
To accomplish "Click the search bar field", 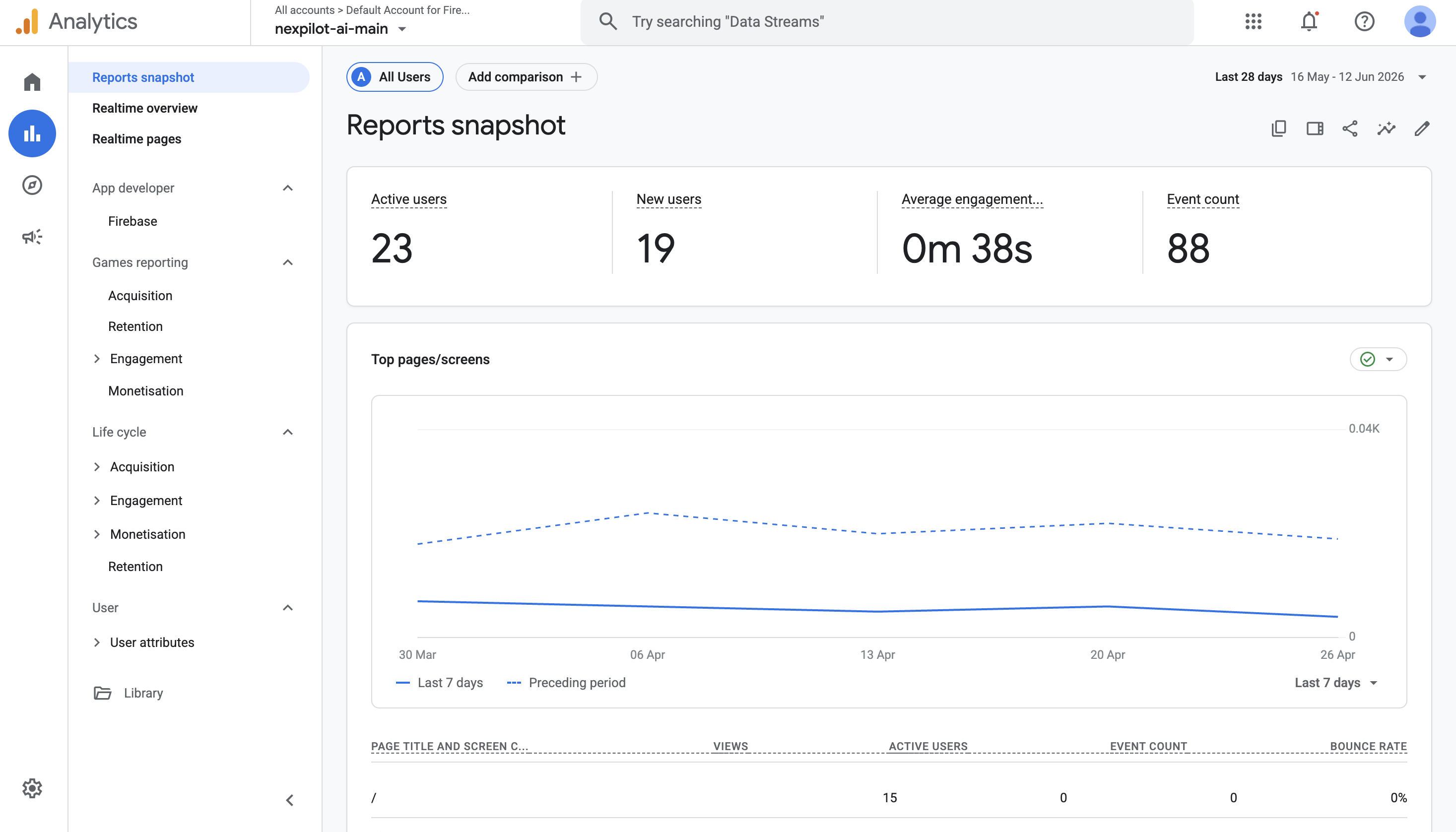I will click(x=887, y=22).
